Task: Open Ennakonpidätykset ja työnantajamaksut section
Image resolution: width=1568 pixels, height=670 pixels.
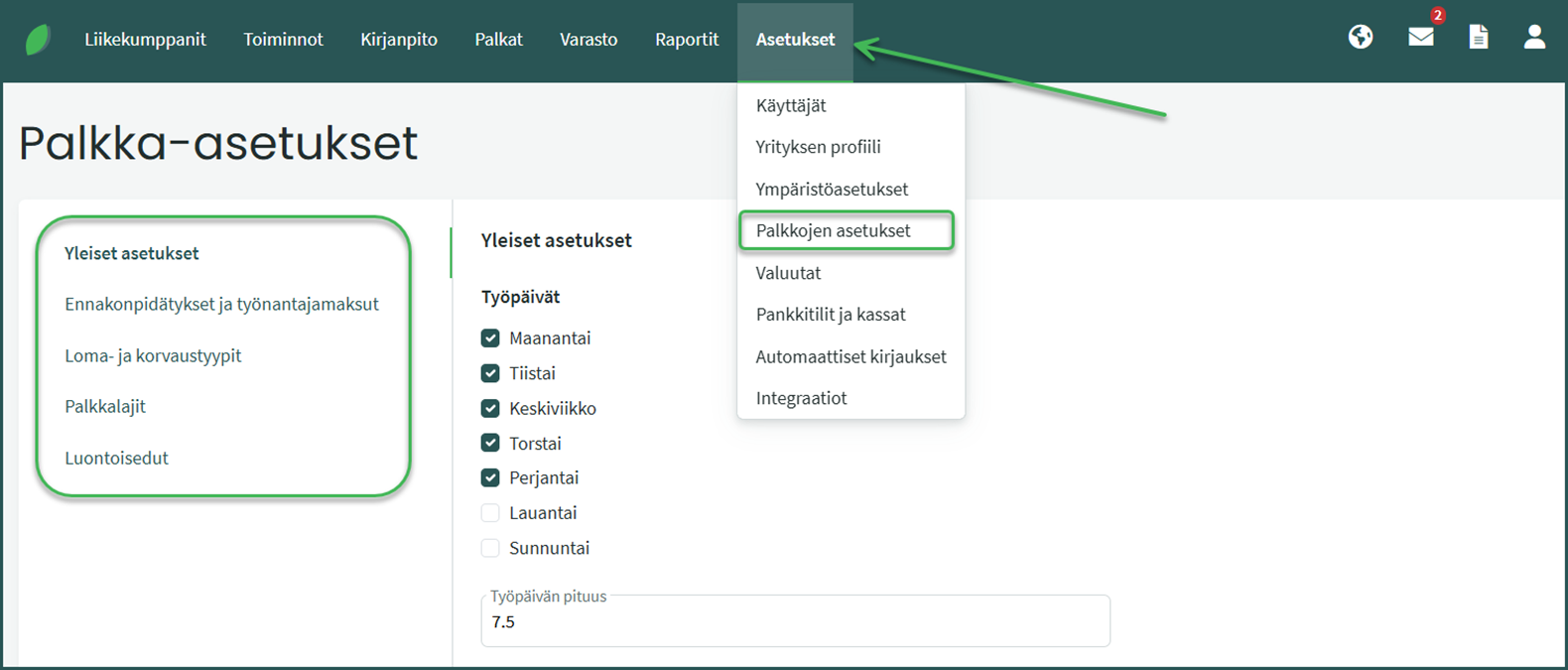Action: point(221,305)
